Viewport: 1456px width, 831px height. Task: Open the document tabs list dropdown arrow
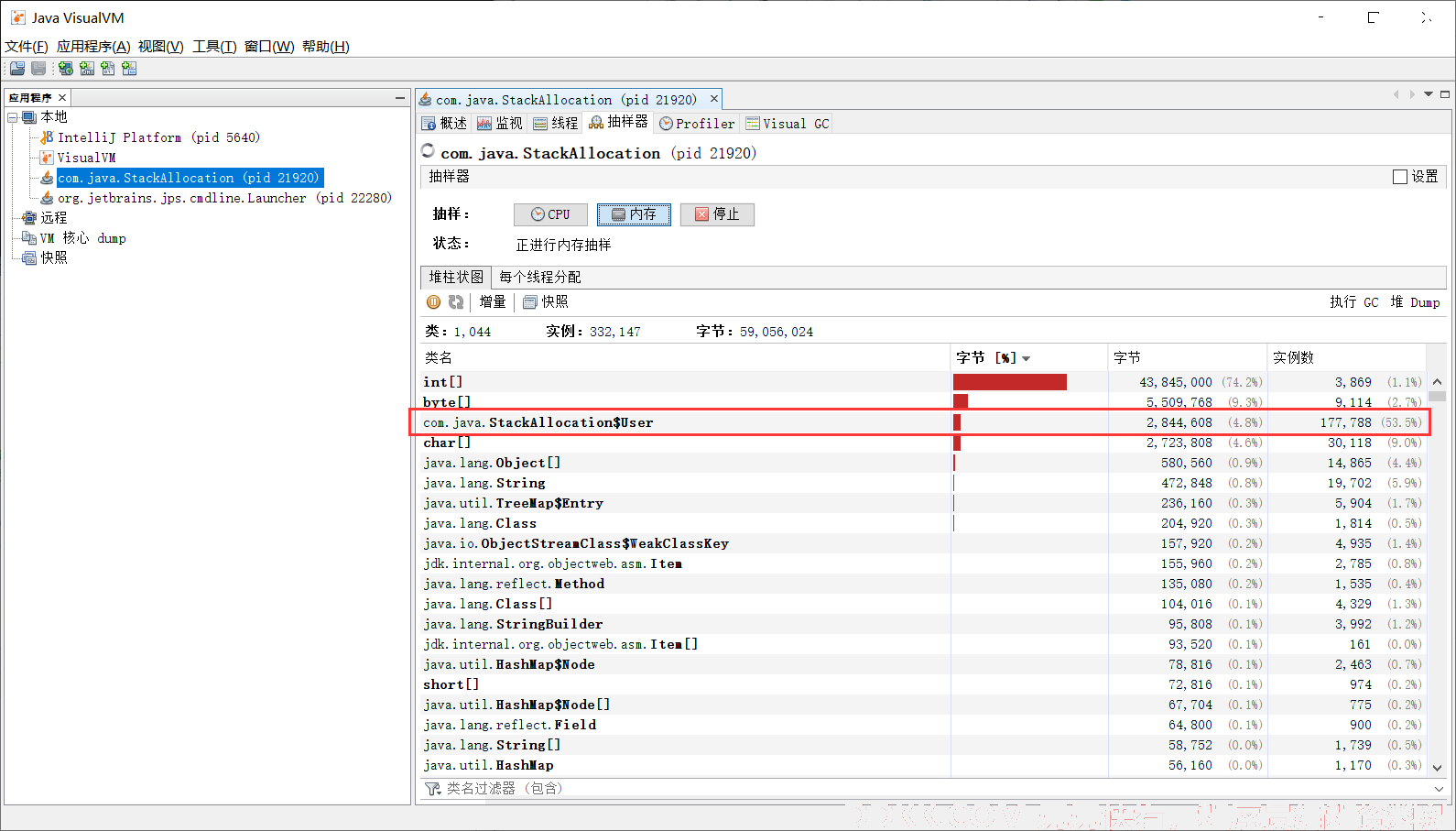1428,94
